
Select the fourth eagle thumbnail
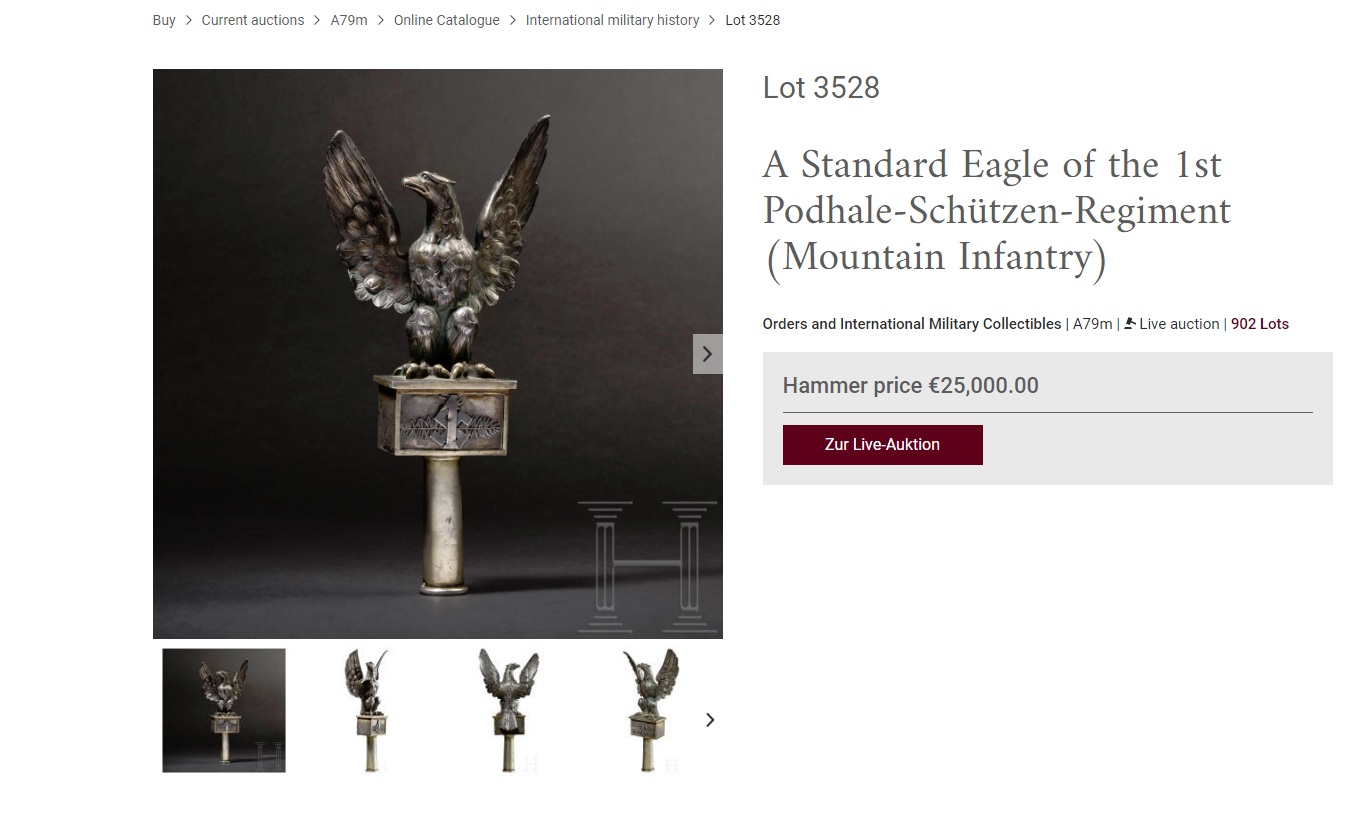651,711
